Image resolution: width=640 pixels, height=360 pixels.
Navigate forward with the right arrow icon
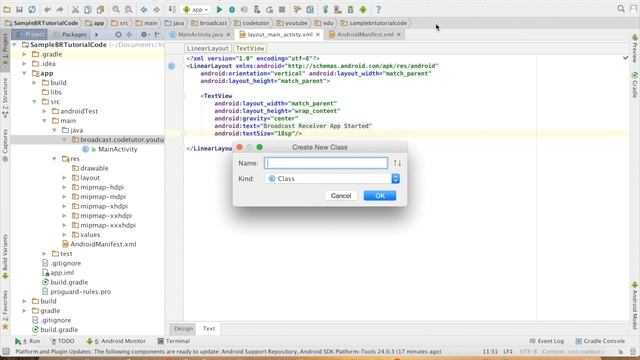tap(156, 9)
